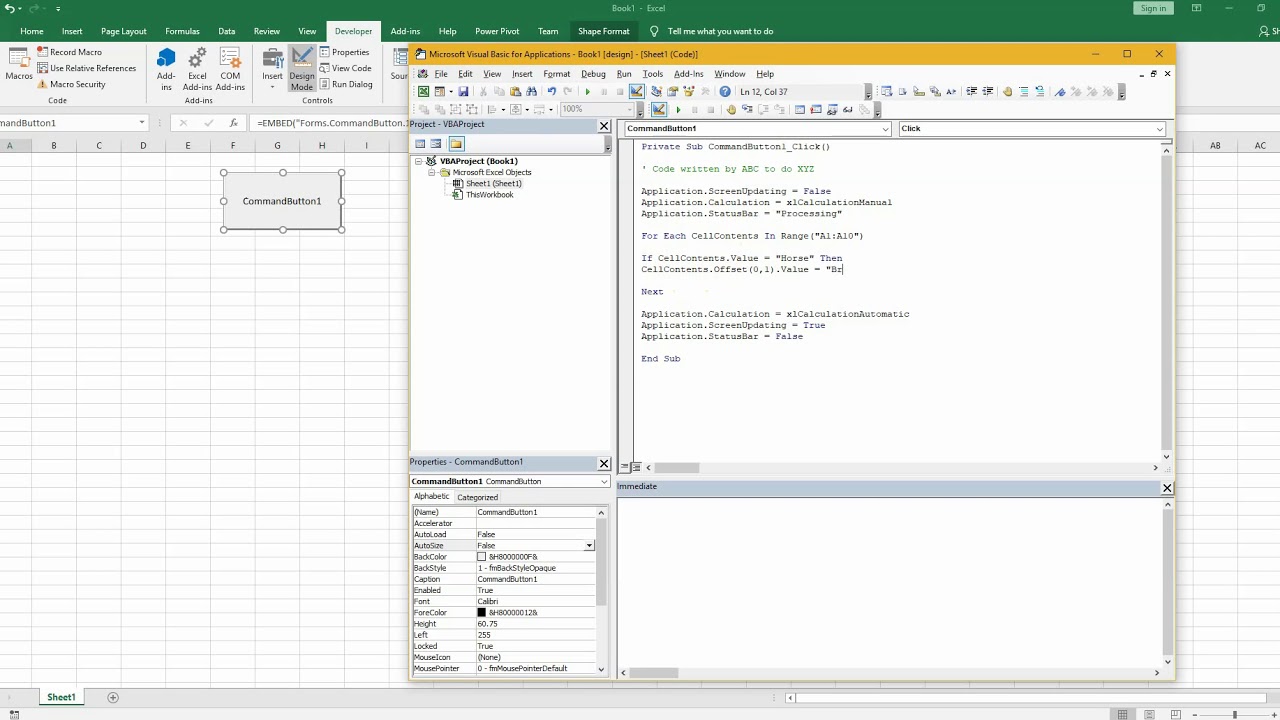Screen dimensions: 1280x720
Task: Open the Debug menu in VBA editor
Action: 593,74
